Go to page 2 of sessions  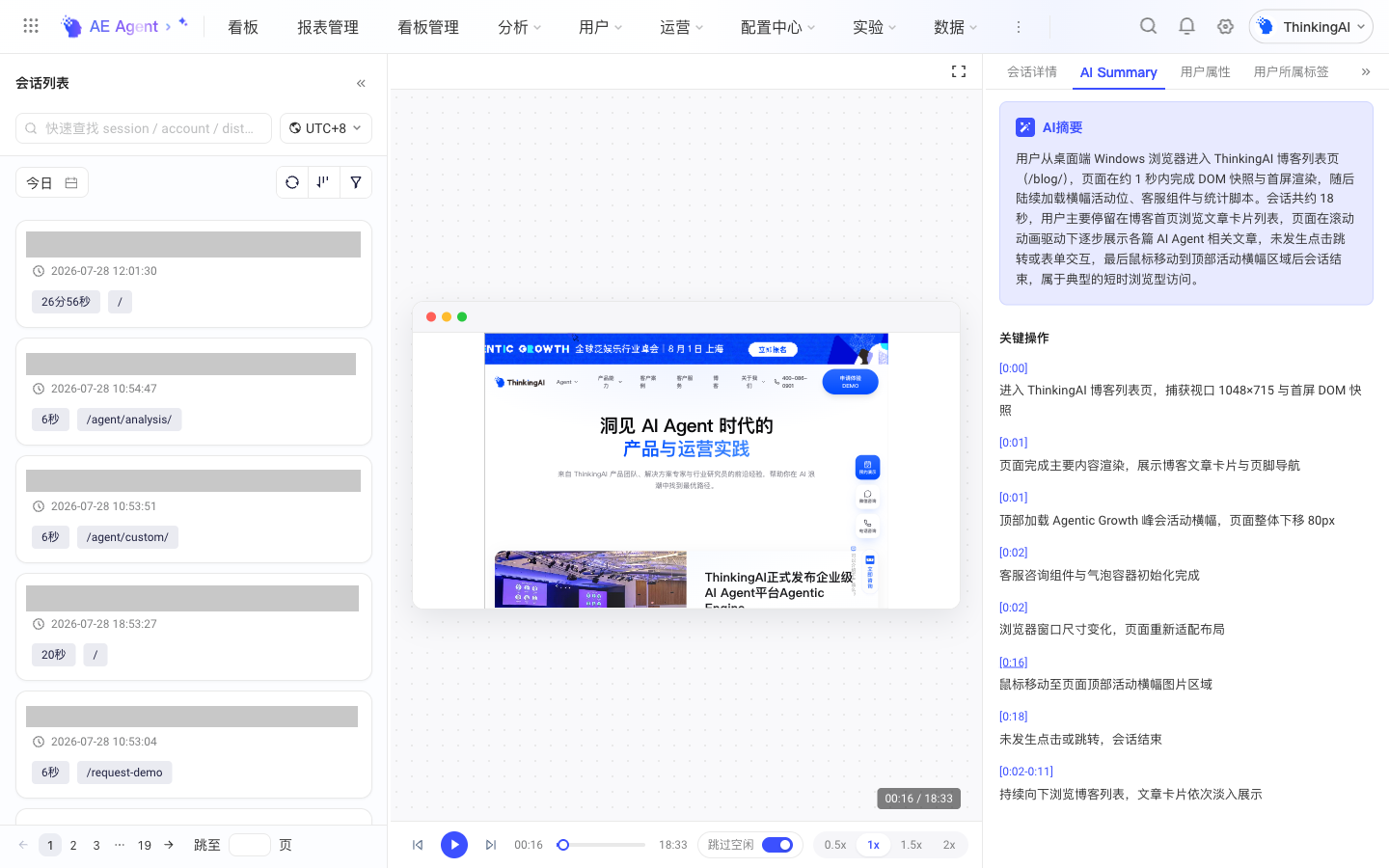tap(73, 845)
